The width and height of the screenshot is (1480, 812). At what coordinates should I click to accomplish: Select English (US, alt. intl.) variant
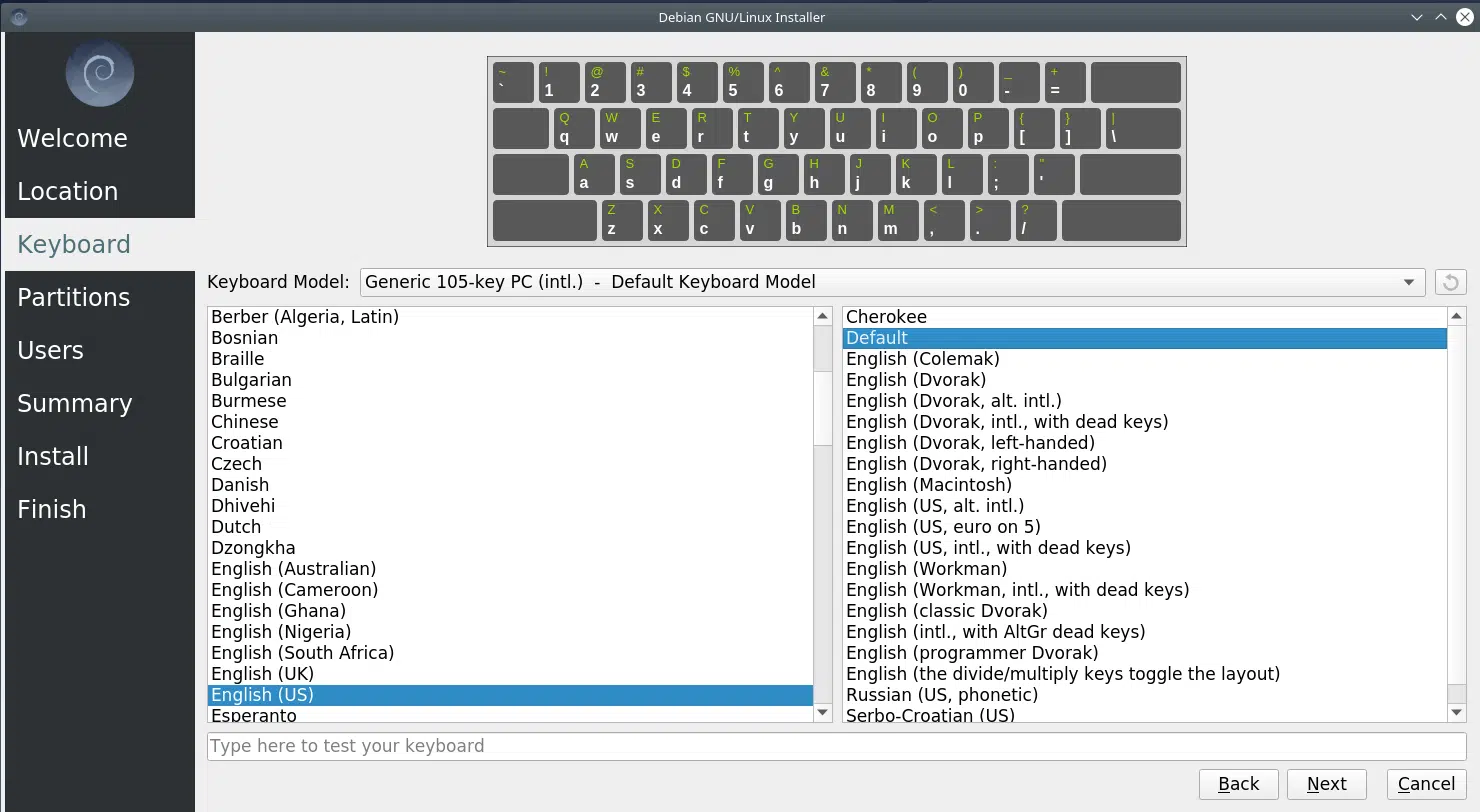pos(1145,506)
